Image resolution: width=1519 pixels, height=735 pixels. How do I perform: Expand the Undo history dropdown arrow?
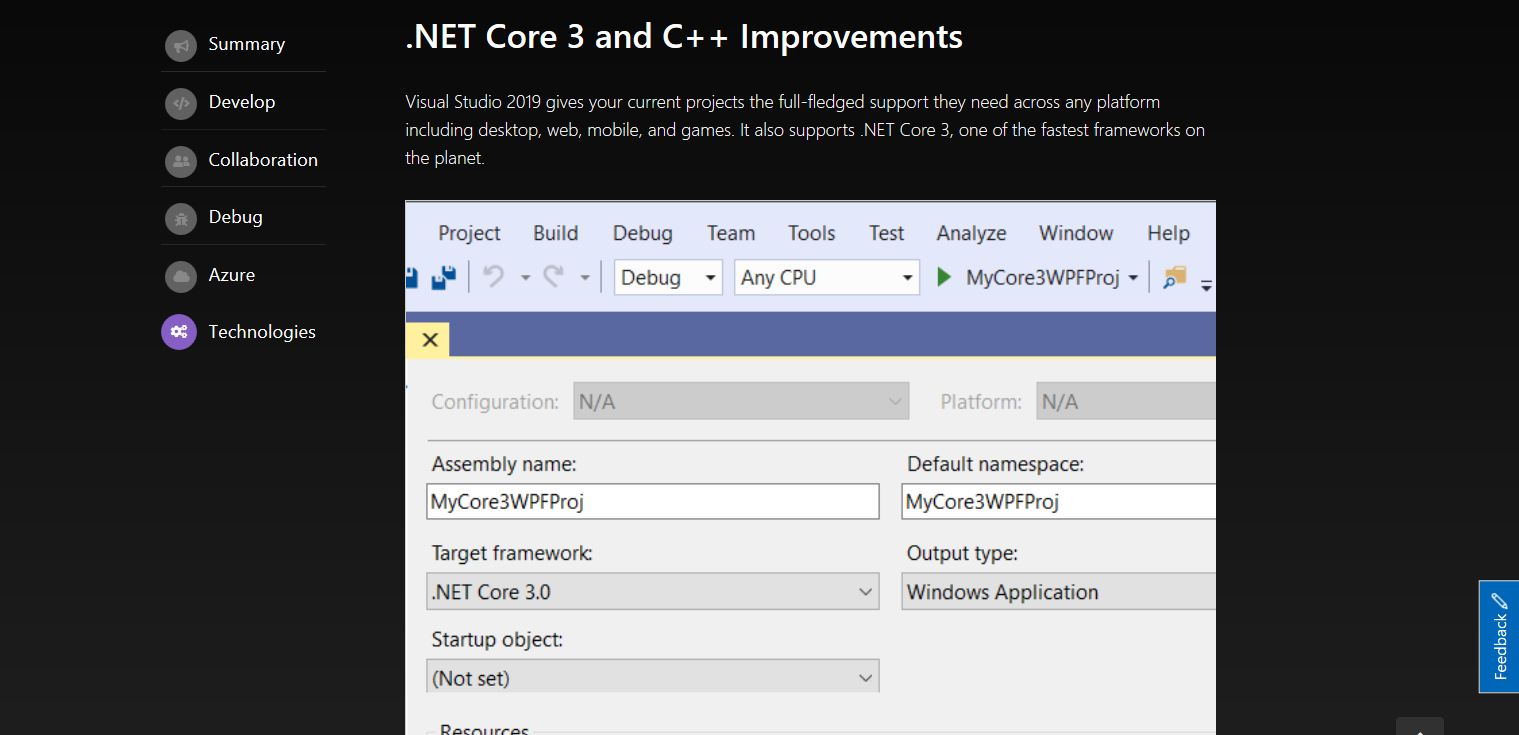click(x=525, y=278)
